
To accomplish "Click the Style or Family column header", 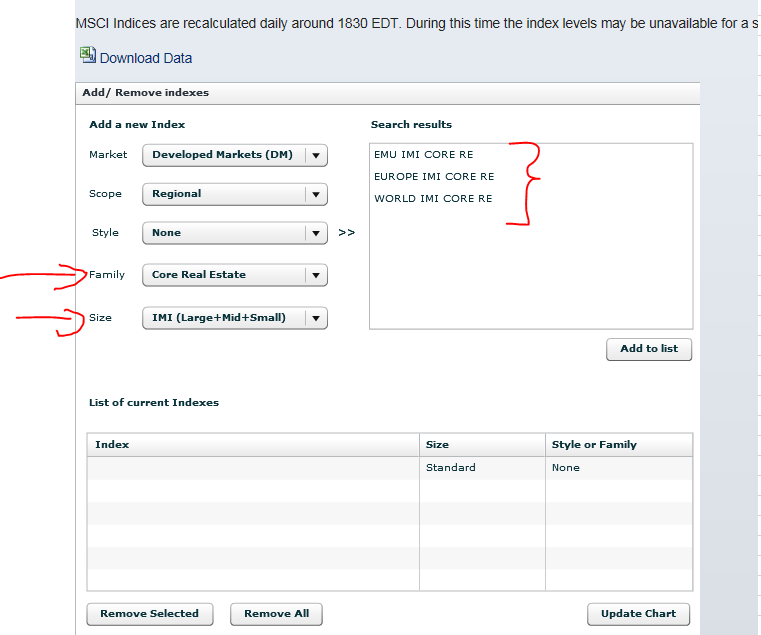I will (x=618, y=445).
